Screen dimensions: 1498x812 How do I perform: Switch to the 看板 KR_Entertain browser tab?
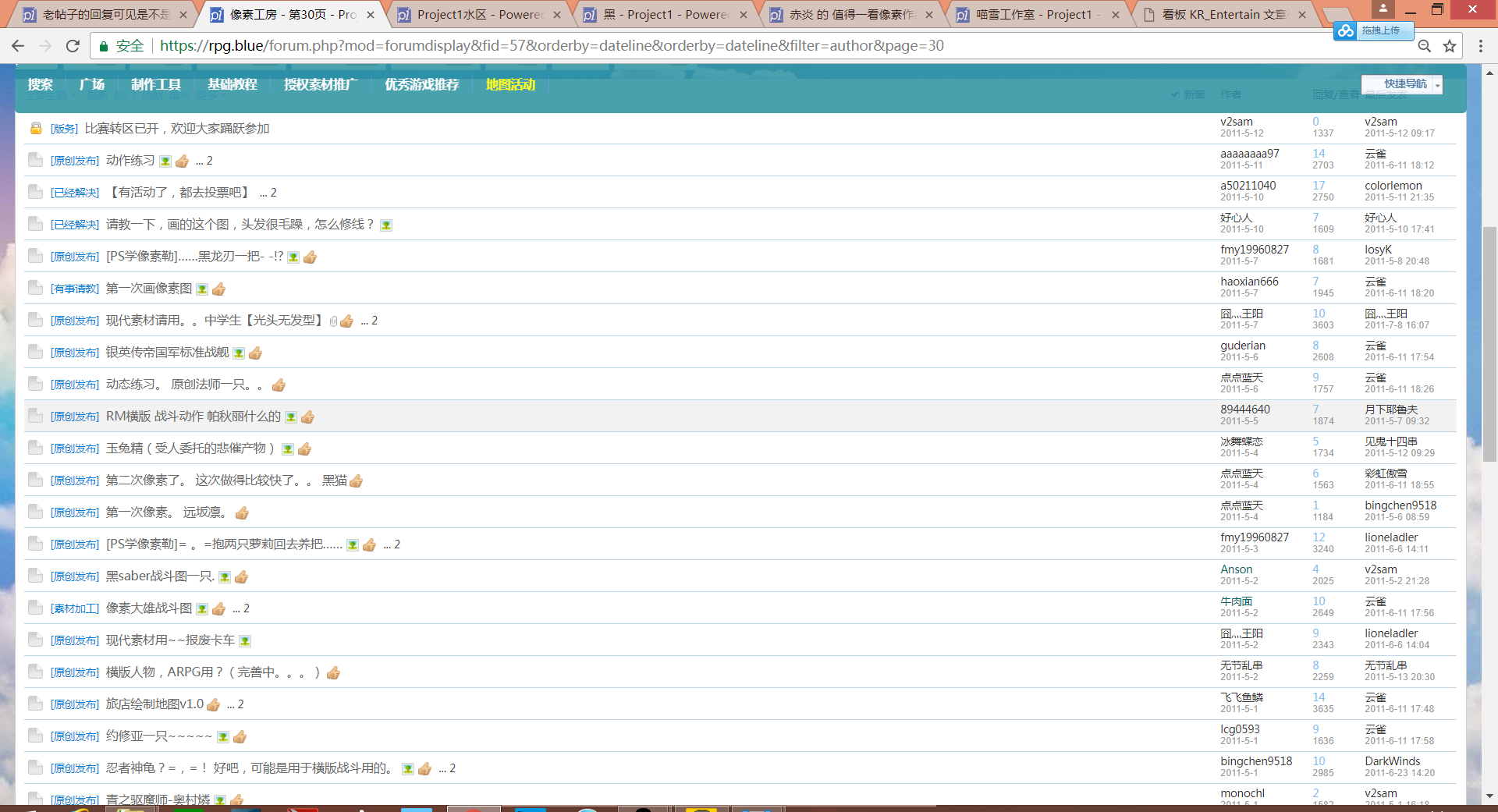pos(1224,14)
